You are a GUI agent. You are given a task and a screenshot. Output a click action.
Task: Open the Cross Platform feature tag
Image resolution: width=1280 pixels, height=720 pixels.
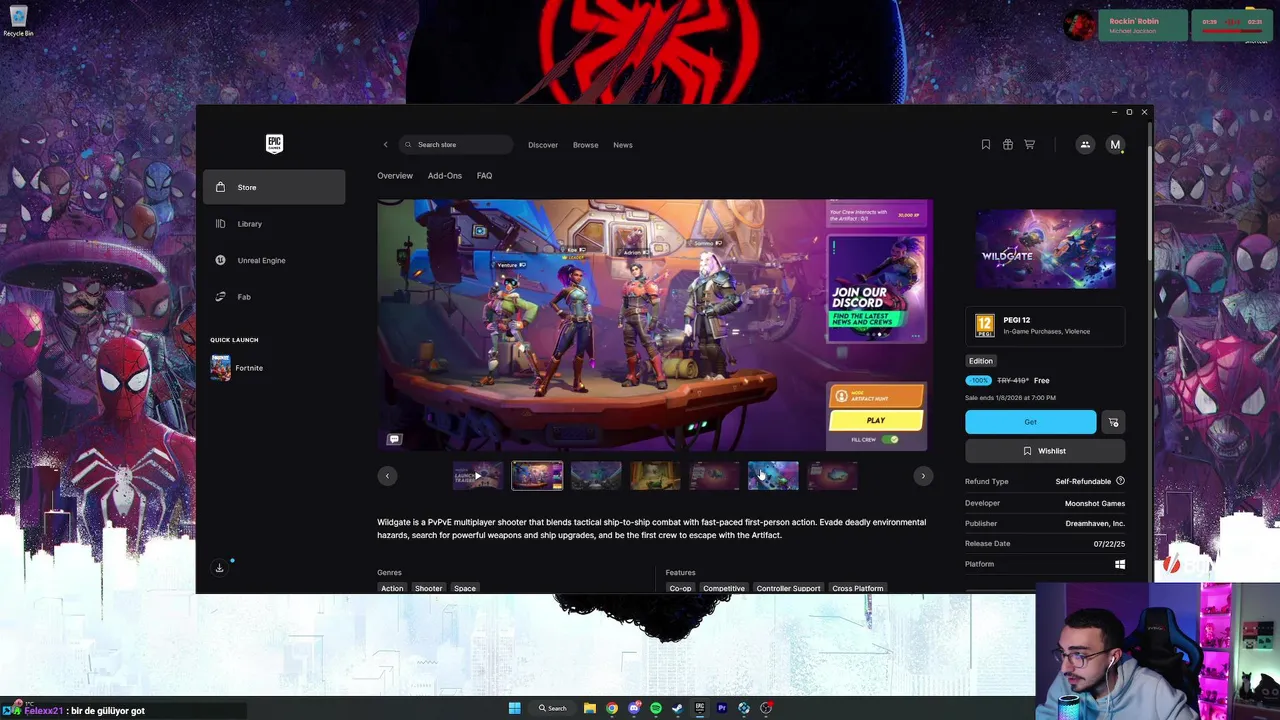click(858, 588)
